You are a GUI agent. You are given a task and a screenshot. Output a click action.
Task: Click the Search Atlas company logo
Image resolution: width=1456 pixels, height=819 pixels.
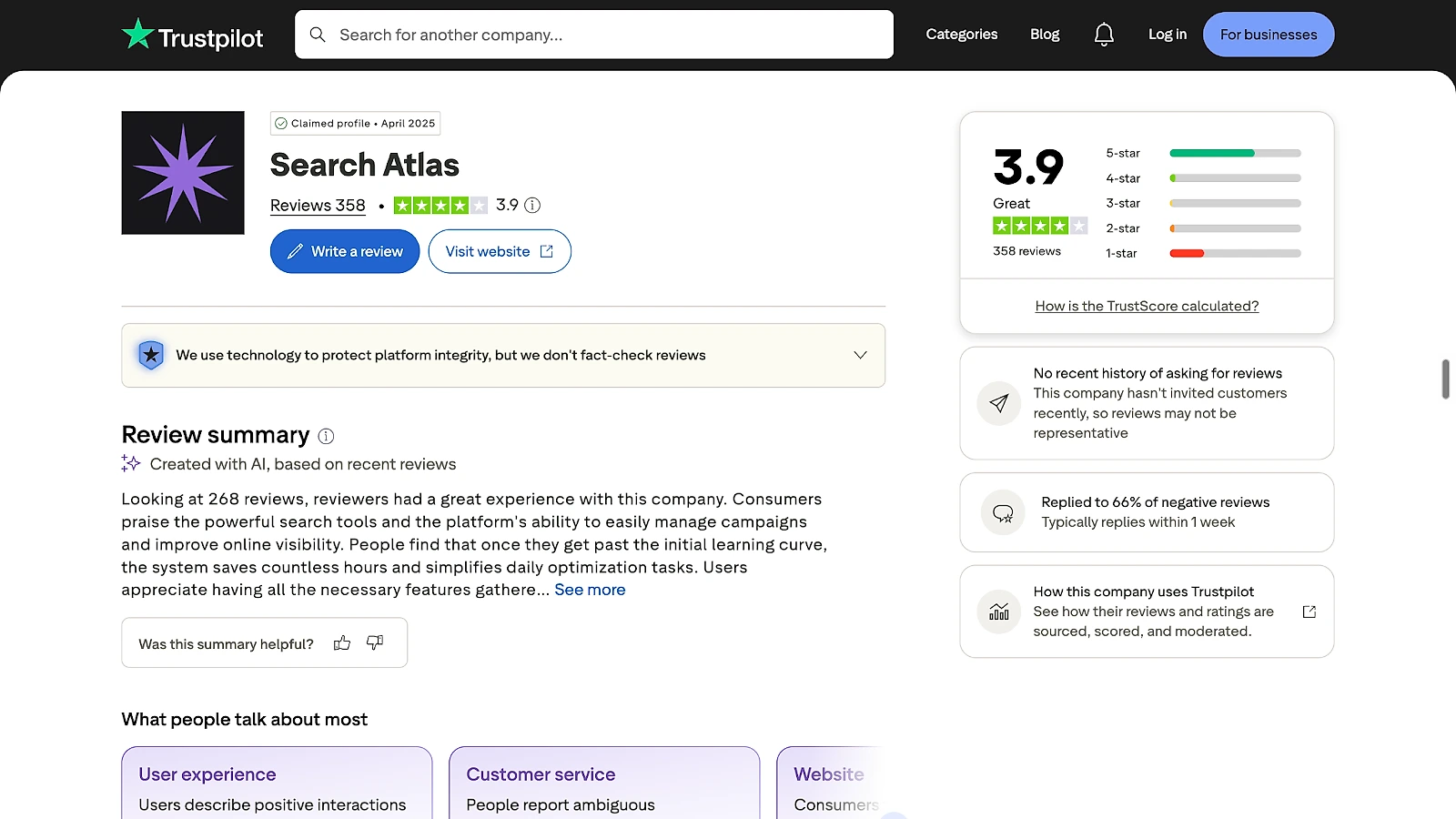point(183,173)
